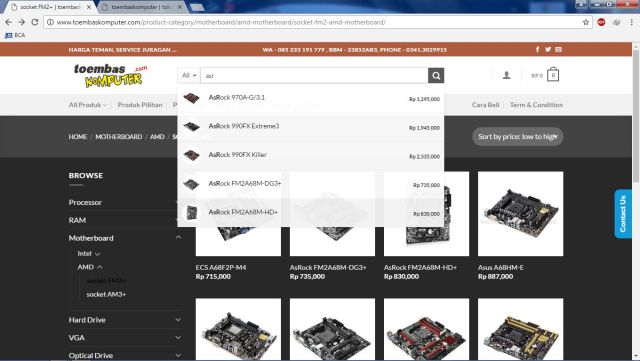Bookmark page with the star icon

coord(586,22)
